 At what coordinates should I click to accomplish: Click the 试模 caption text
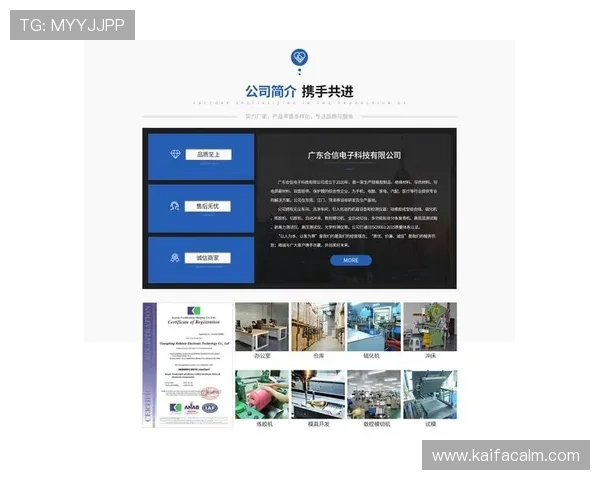click(430, 424)
